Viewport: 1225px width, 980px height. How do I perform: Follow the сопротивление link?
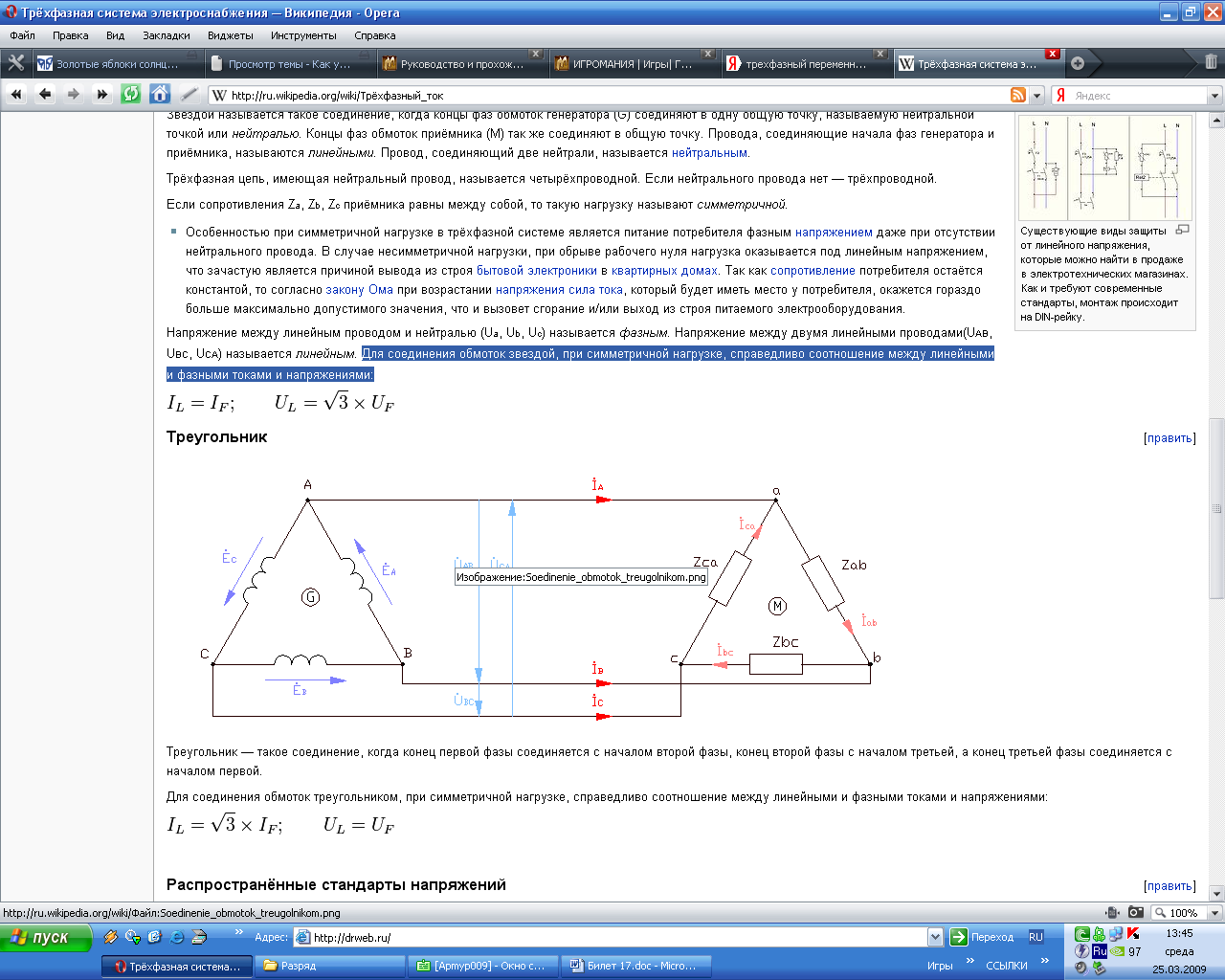click(813, 270)
